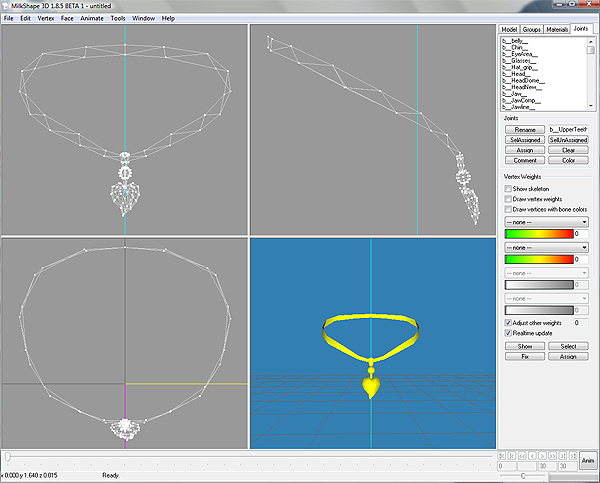
Task: Toggle the Anim mode button
Action: pyautogui.click(x=587, y=461)
